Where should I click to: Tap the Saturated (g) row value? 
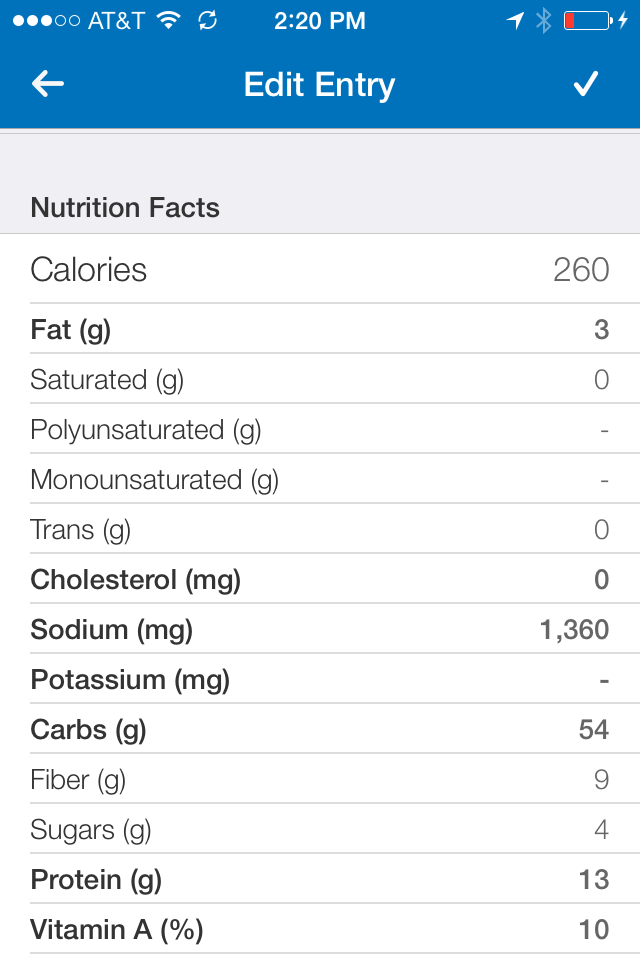[x=601, y=380]
